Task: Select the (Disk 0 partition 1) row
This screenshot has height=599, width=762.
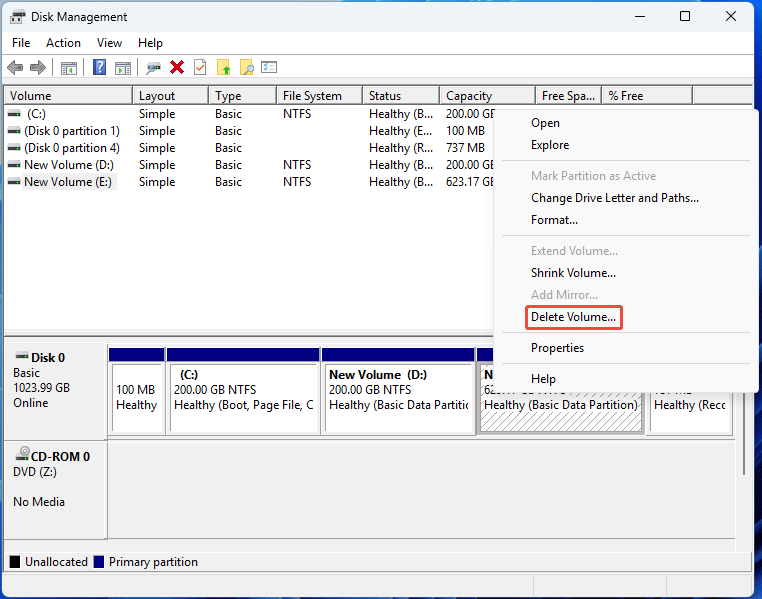Action: (250, 131)
